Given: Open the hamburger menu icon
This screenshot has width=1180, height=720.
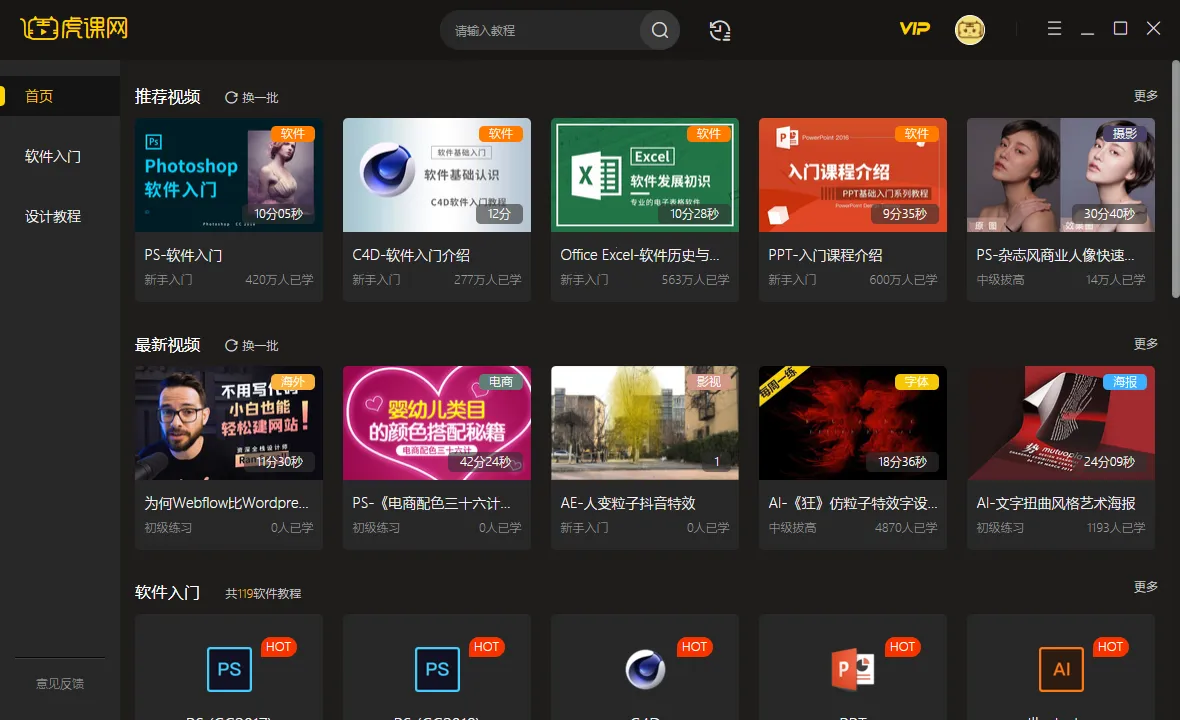Looking at the screenshot, I should pyautogui.click(x=1054, y=29).
